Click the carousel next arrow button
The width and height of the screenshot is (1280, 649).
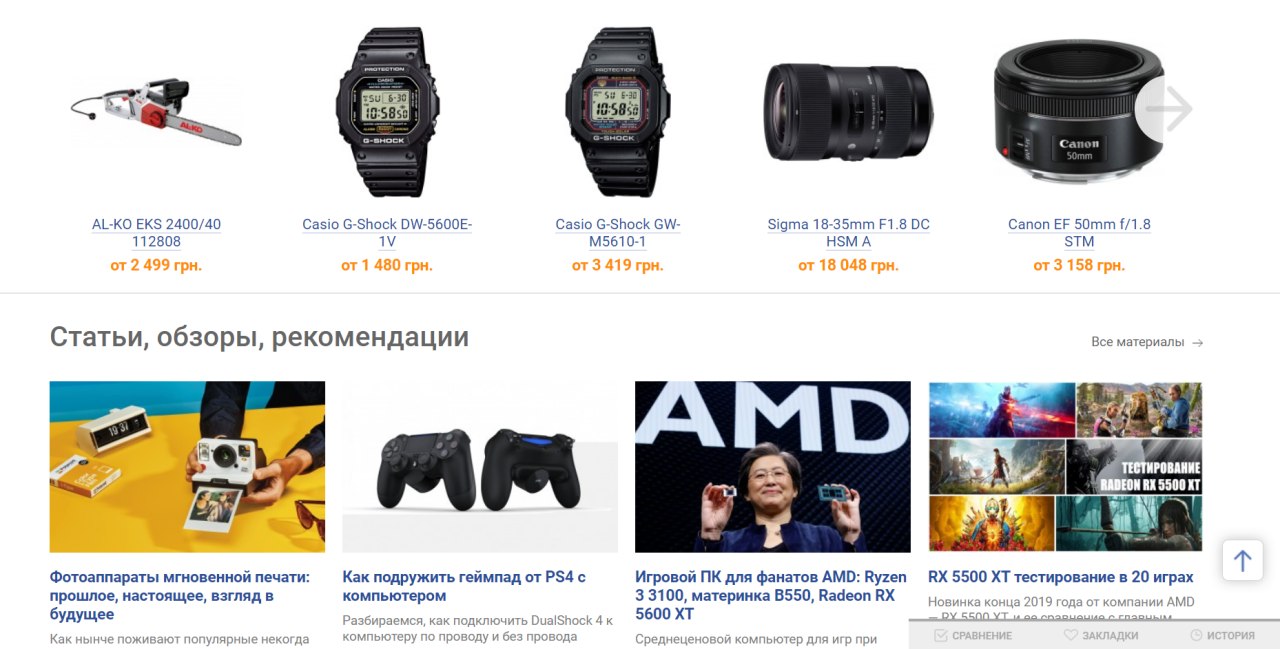click(x=1165, y=108)
